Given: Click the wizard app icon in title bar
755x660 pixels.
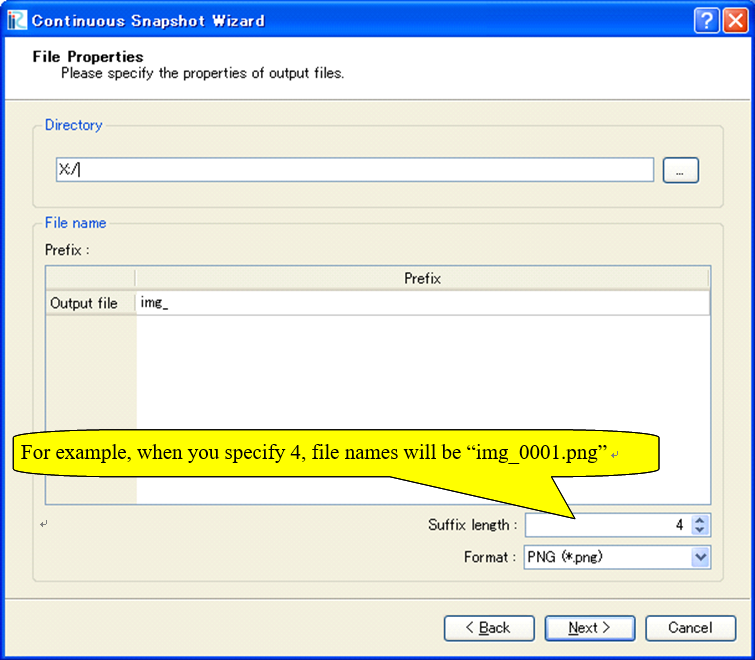Looking at the screenshot, I should tap(17, 21).
